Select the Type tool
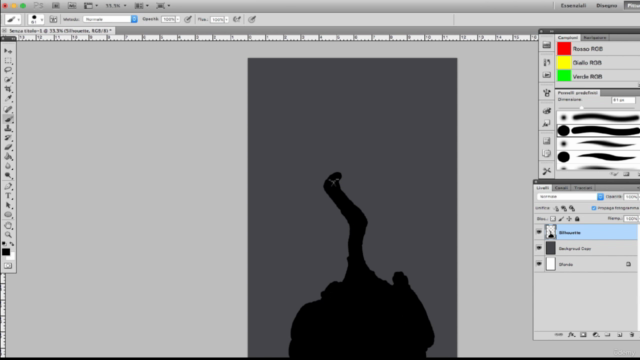The image size is (640, 360). coord(8,196)
